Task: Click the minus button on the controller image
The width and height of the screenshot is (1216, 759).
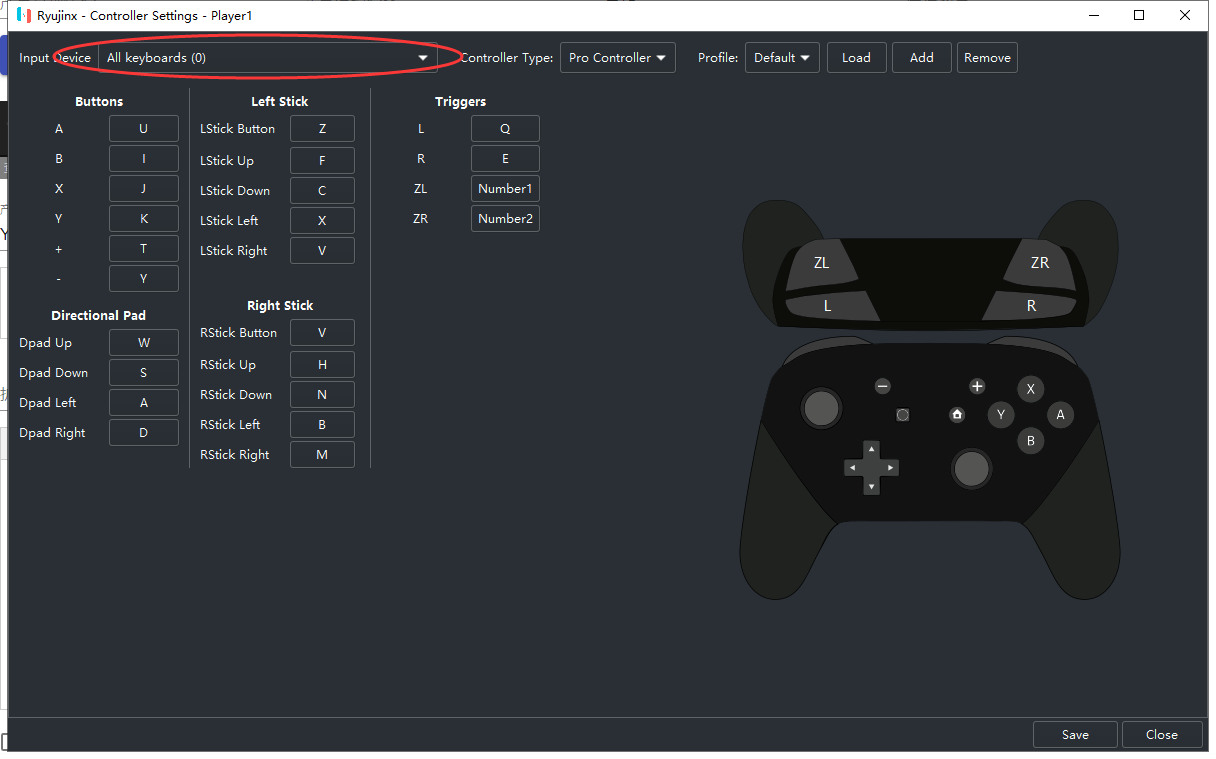Action: pyautogui.click(x=882, y=386)
